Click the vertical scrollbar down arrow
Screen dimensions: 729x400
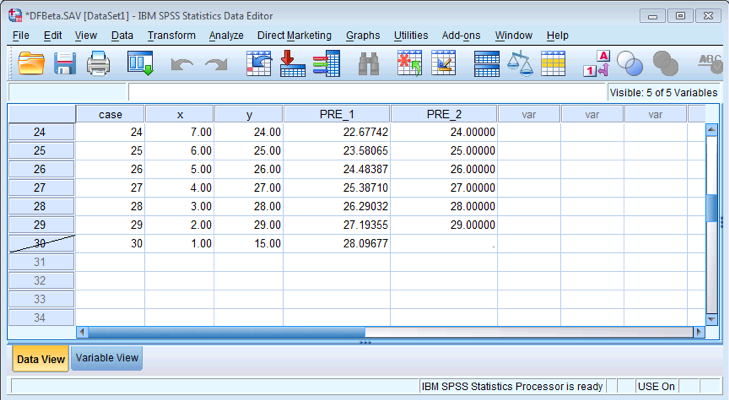[x=712, y=319]
